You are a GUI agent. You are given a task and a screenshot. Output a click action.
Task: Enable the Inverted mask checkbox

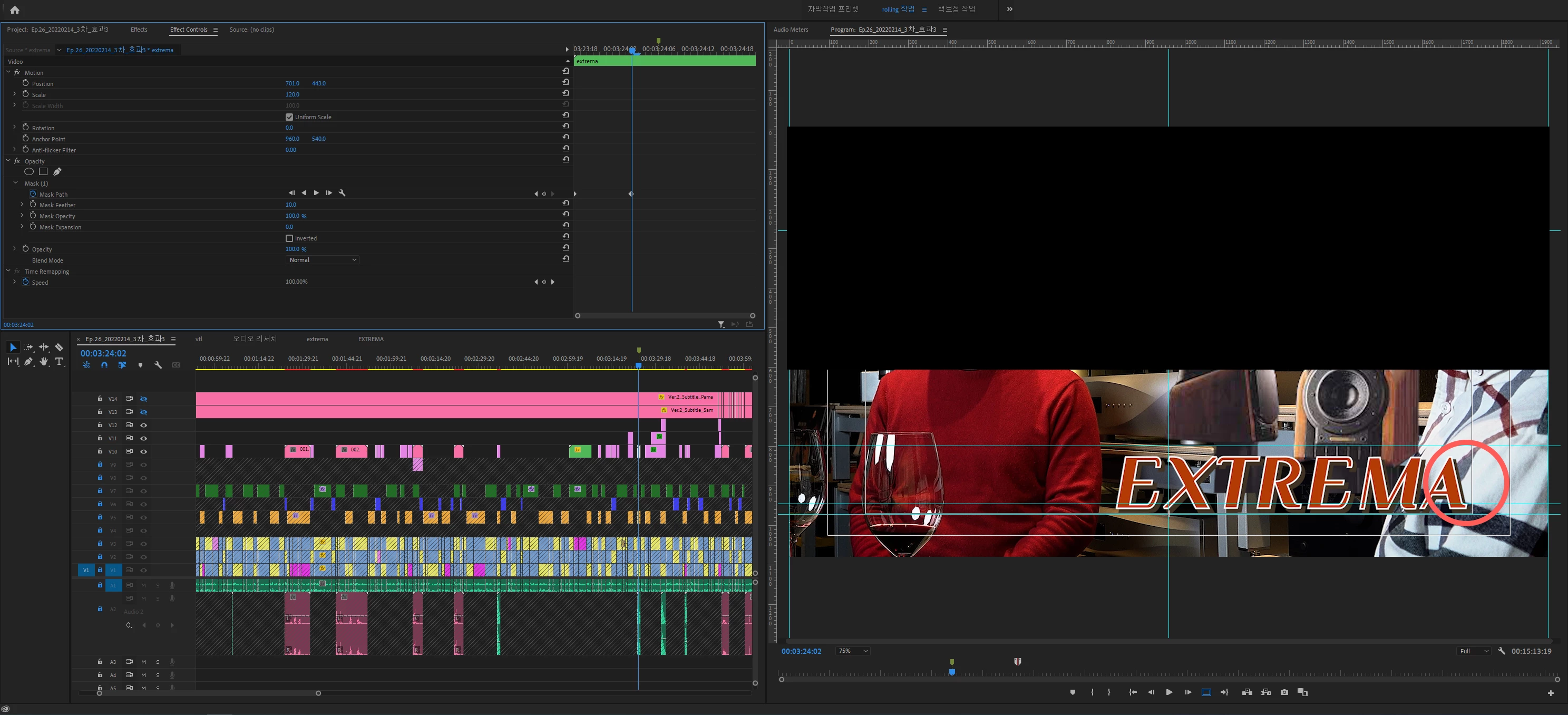click(x=289, y=238)
